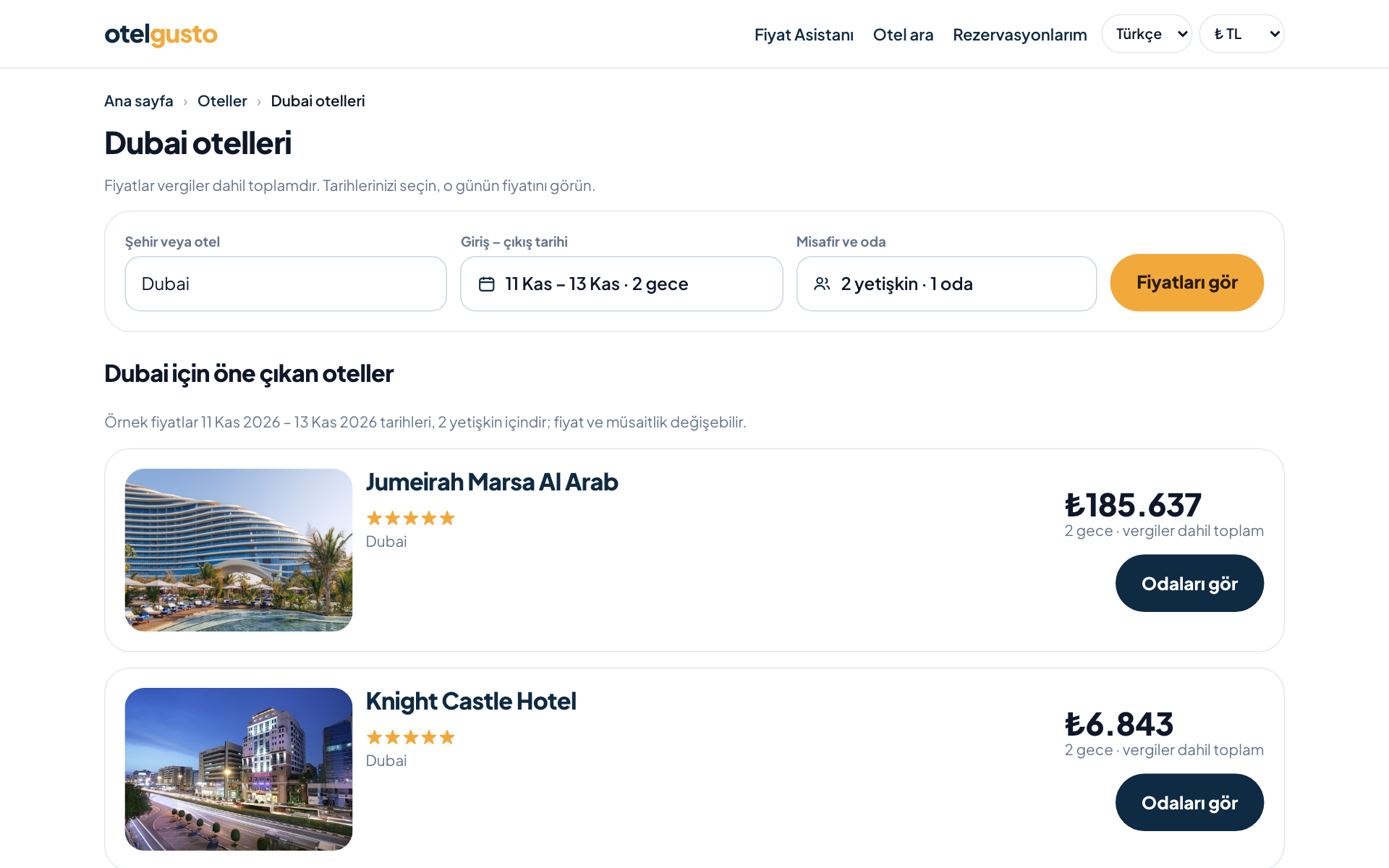Screen dimensions: 1389x868
Task: Click Odaları gör for Jumeirah Marsa Al Arab
Action: (1189, 583)
